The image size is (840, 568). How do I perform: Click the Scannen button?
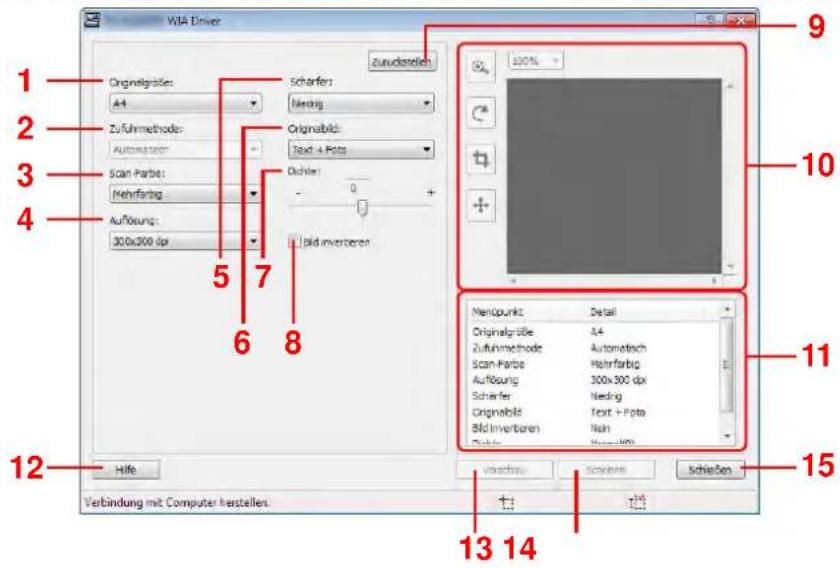pos(606,470)
